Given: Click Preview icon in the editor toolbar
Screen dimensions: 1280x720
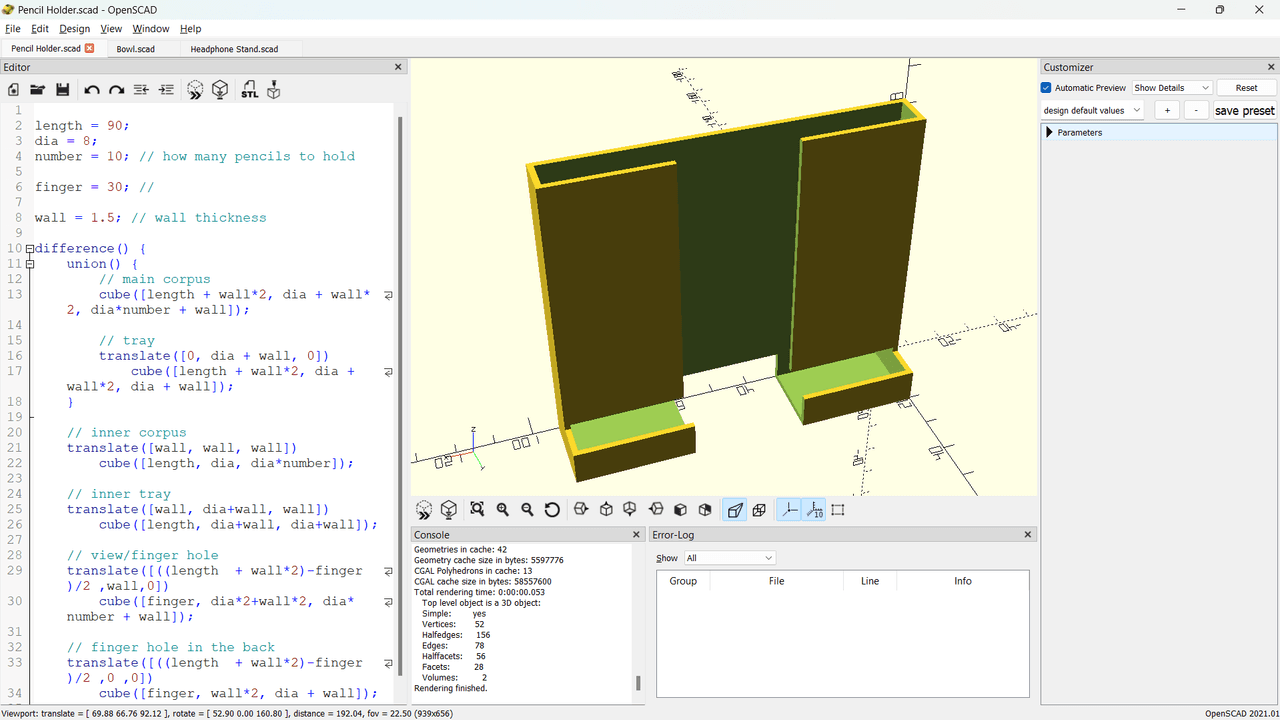Looking at the screenshot, I should (195, 90).
